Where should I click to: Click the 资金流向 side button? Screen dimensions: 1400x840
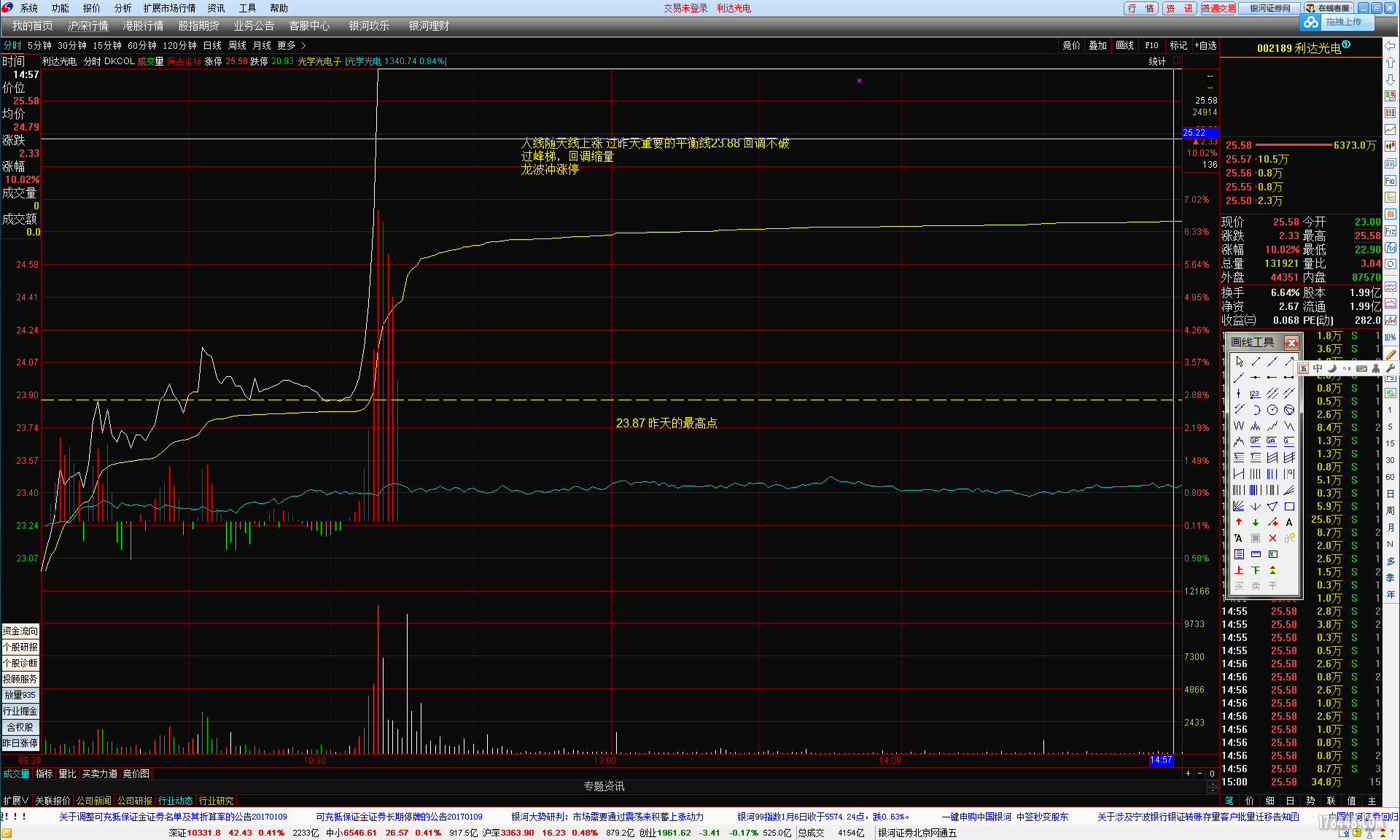click(20, 631)
